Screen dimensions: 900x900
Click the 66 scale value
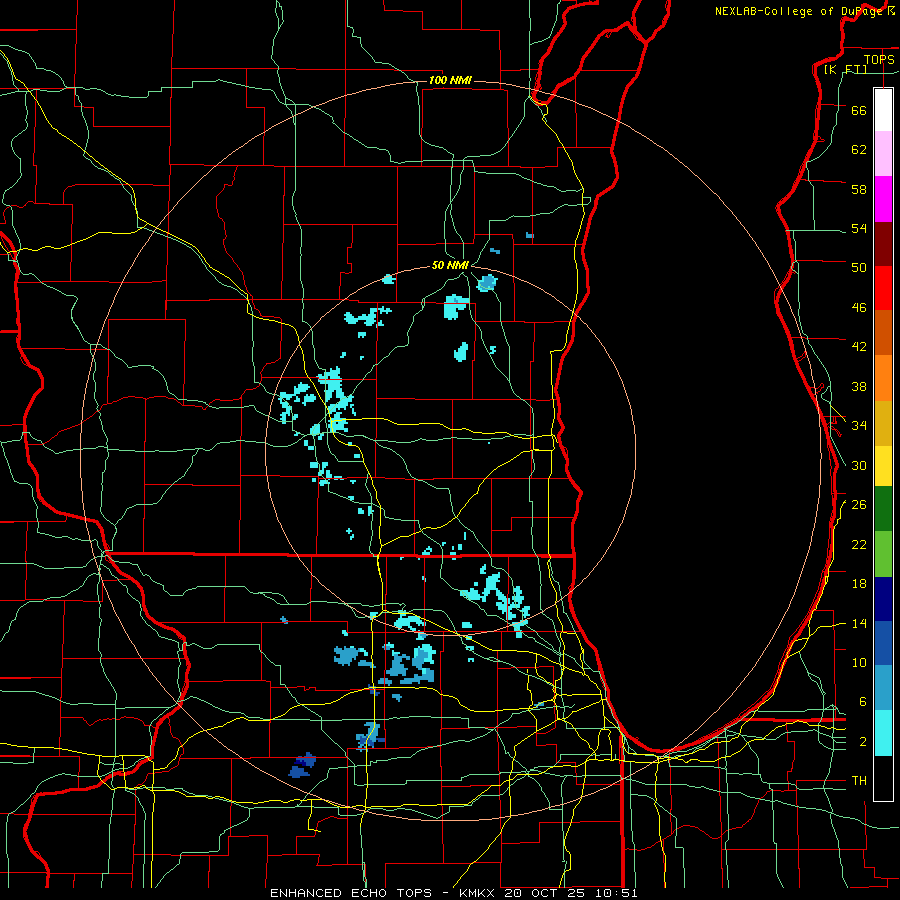pyautogui.click(x=859, y=110)
